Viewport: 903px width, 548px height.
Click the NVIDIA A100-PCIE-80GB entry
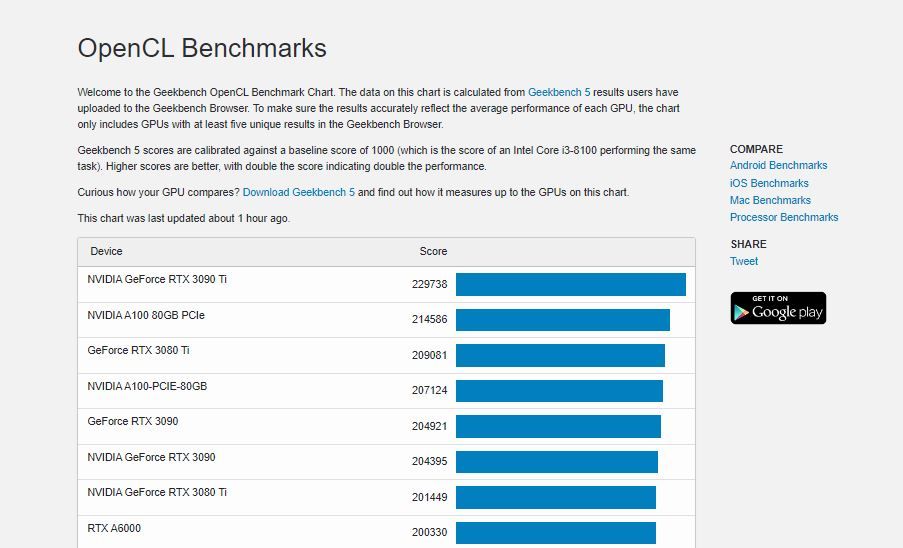click(147, 386)
